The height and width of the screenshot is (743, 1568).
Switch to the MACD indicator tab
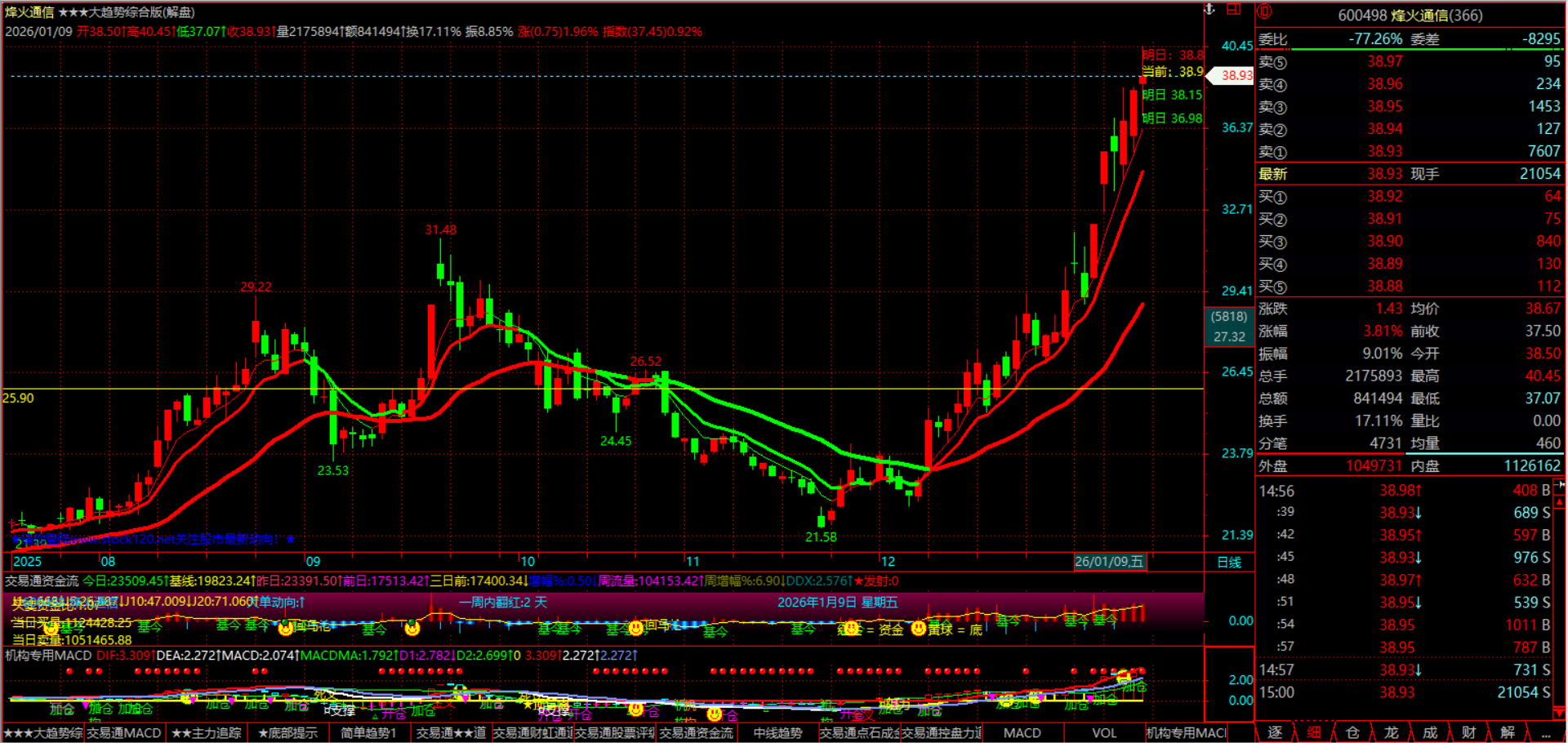1022,733
